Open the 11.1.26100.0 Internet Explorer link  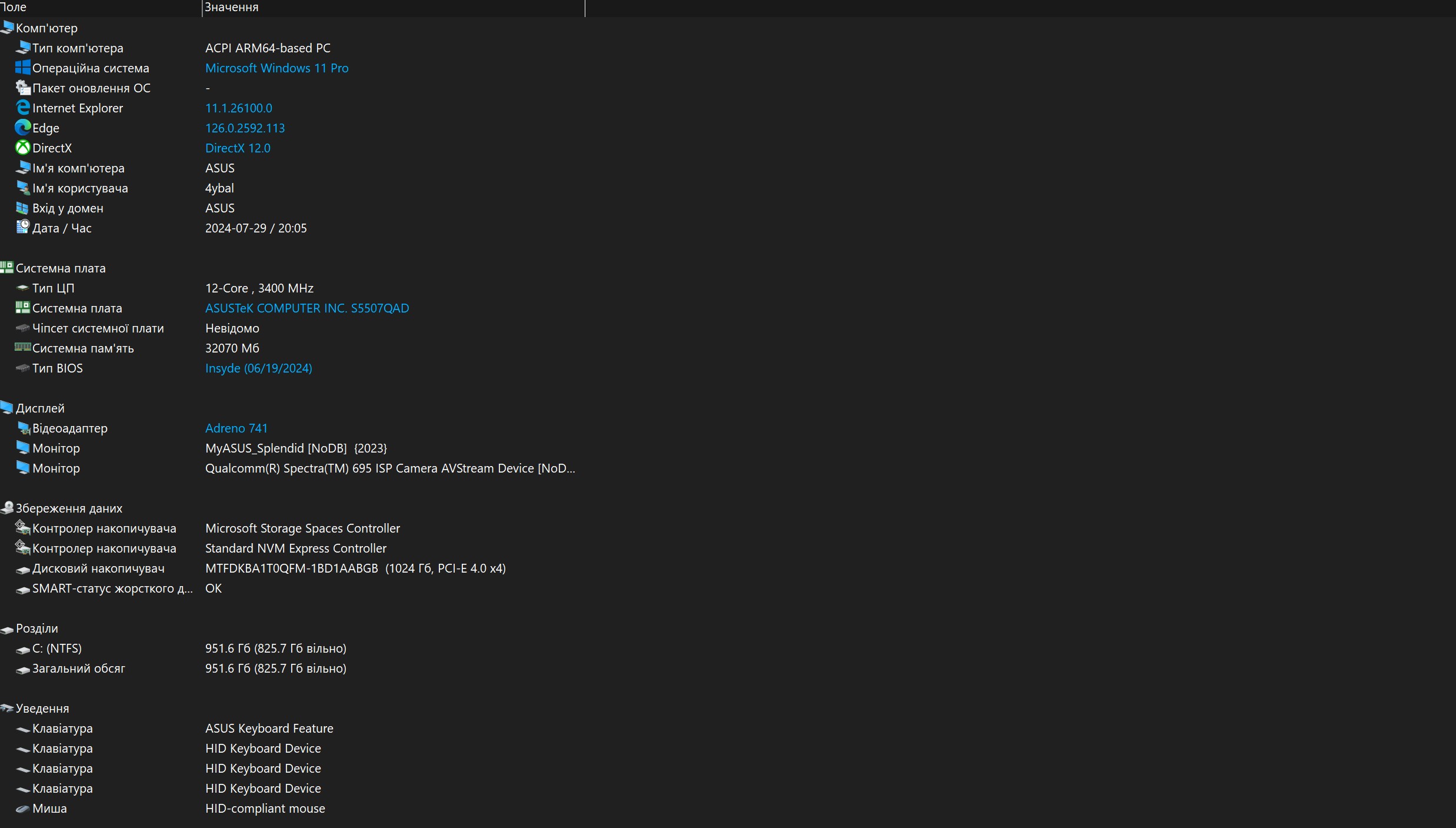pyautogui.click(x=238, y=108)
